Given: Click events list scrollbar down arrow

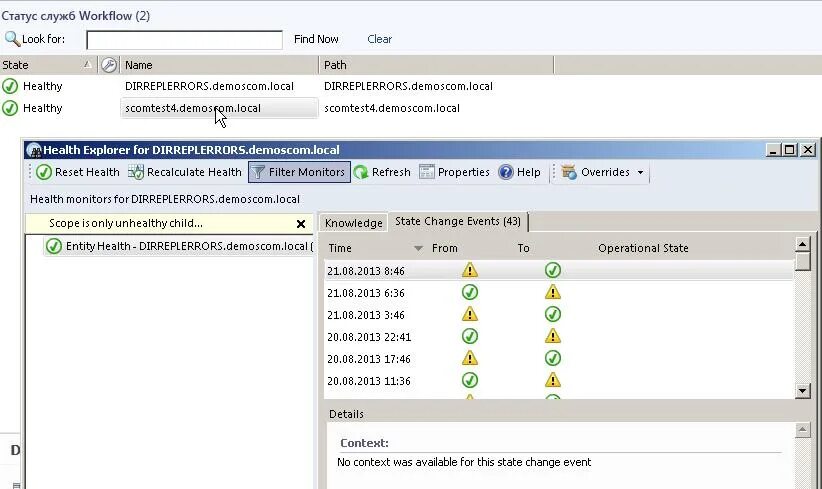Looking at the screenshot, I should point(803,390).
